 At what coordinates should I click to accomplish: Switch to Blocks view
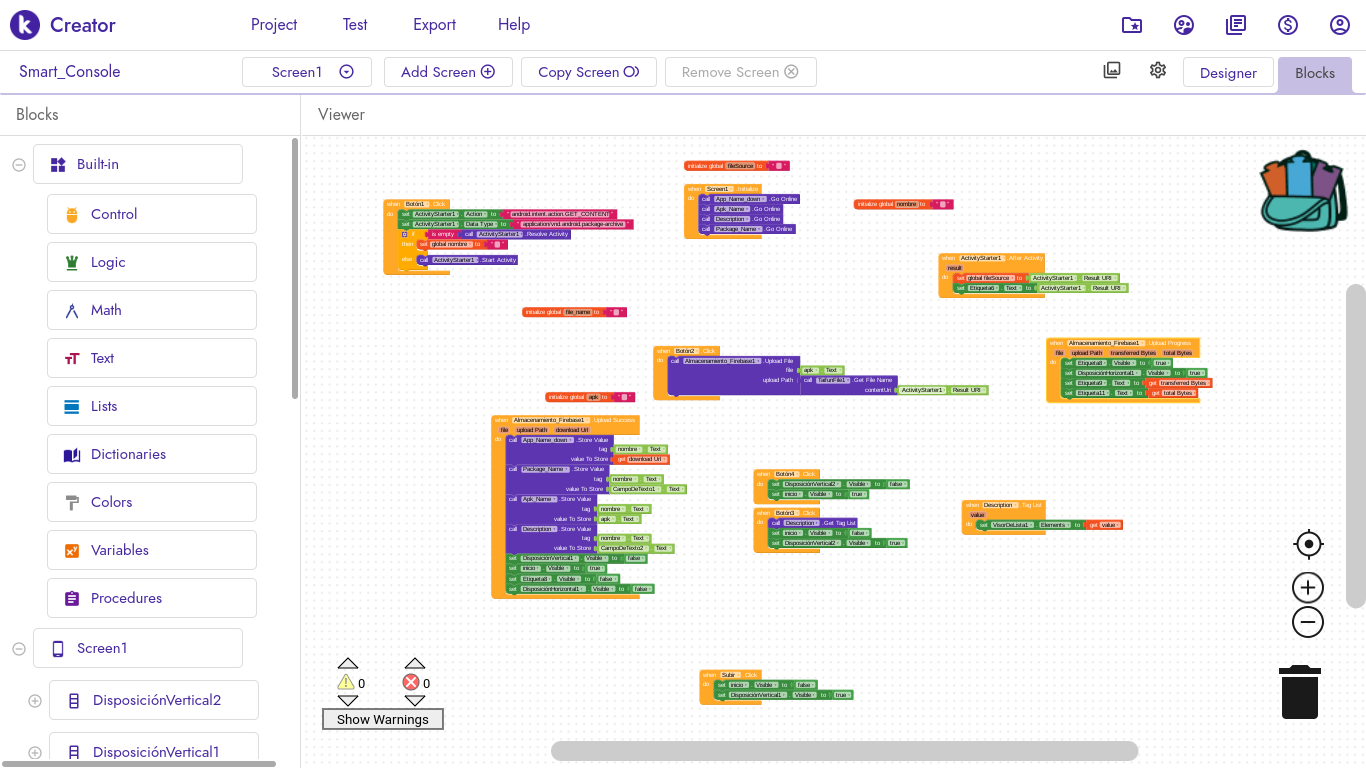pos(1315,74)
